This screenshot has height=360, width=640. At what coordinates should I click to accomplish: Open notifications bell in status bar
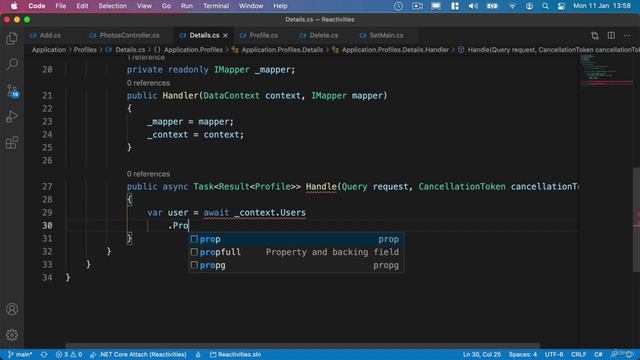pos(629,354)
